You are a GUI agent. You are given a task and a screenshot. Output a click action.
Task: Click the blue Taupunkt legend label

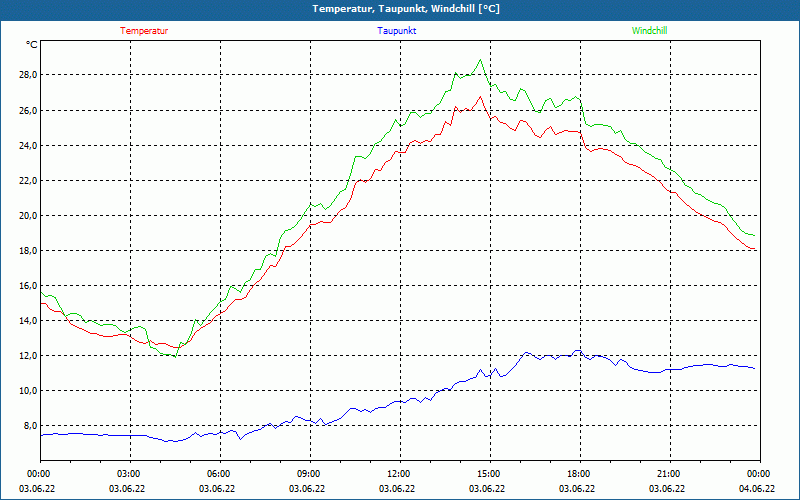click(396, 31)
